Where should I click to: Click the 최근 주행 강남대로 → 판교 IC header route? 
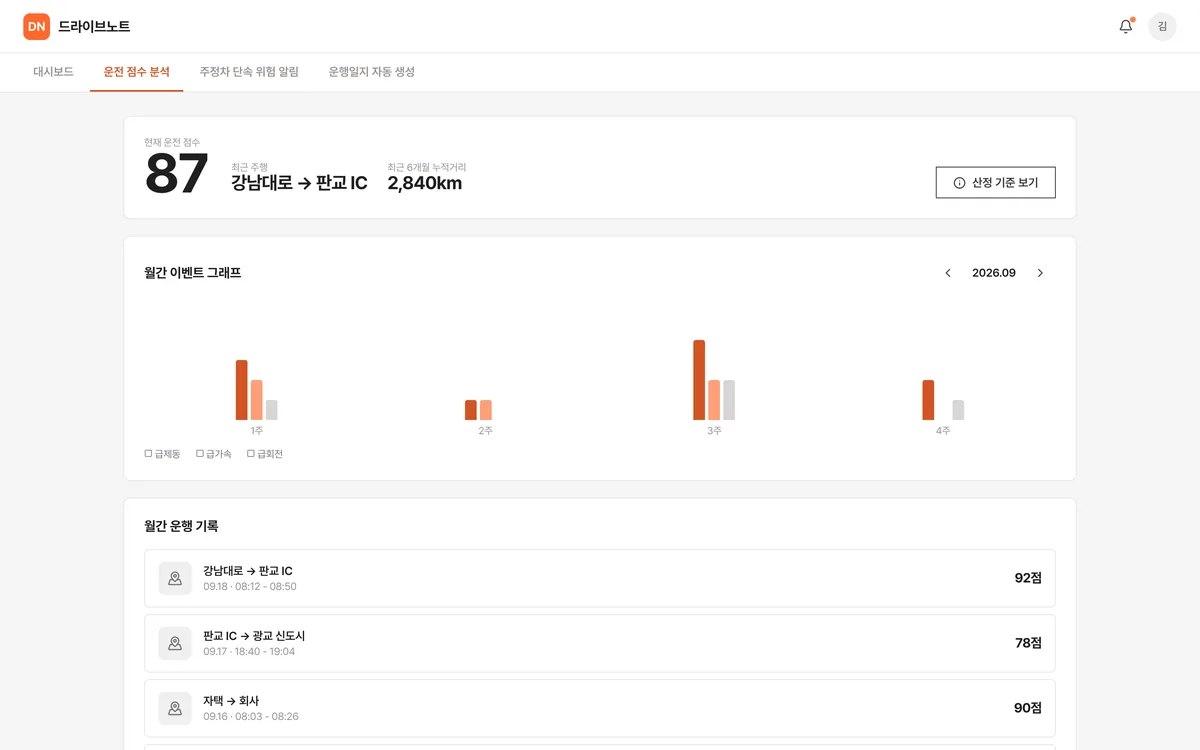(299, 183)
